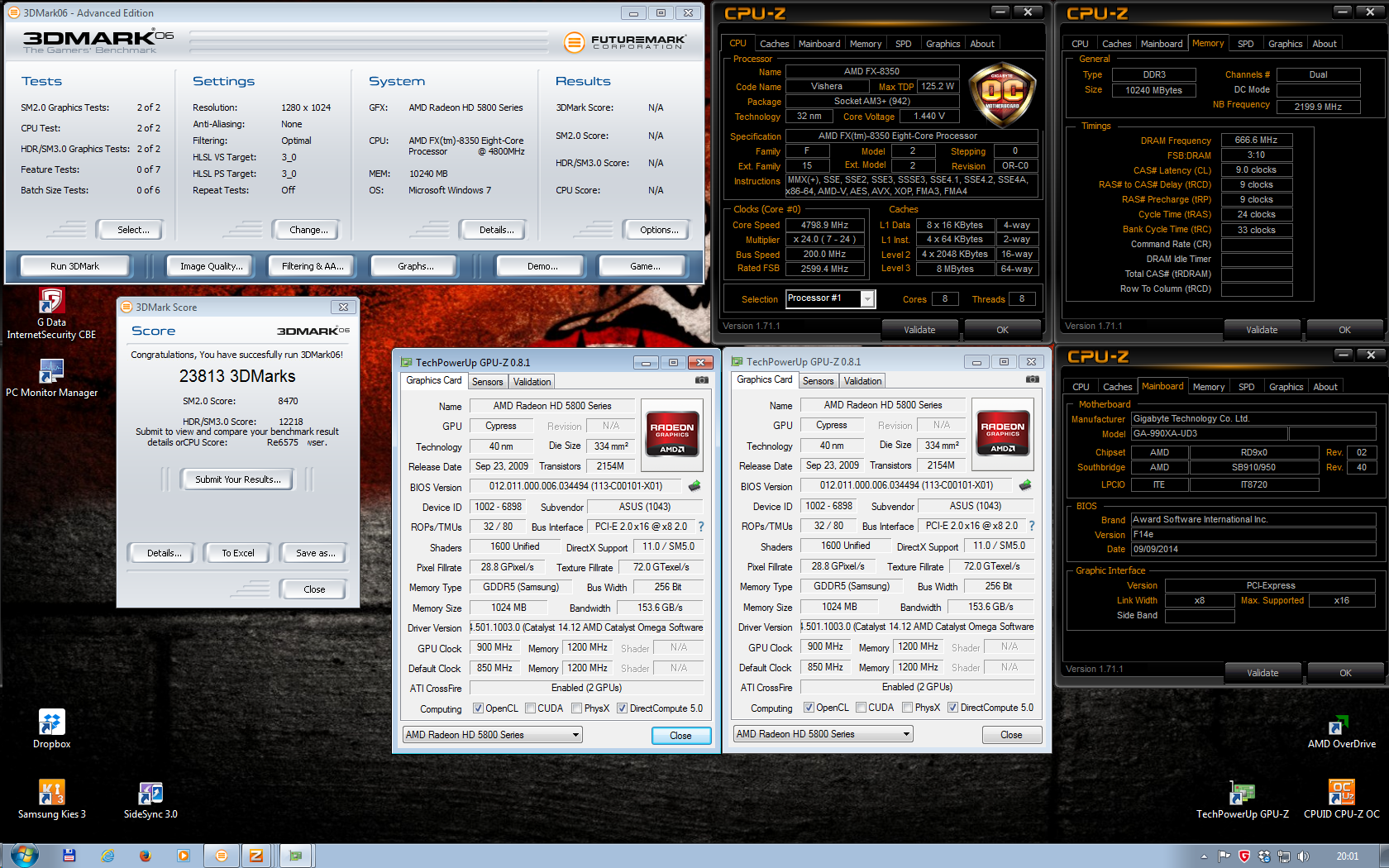Image resolution: width=1389 pixels, height=868 pixels.
Task: Open Graphics tab in CPU-Z Memory window
Action: click(x=1285, y=44)
